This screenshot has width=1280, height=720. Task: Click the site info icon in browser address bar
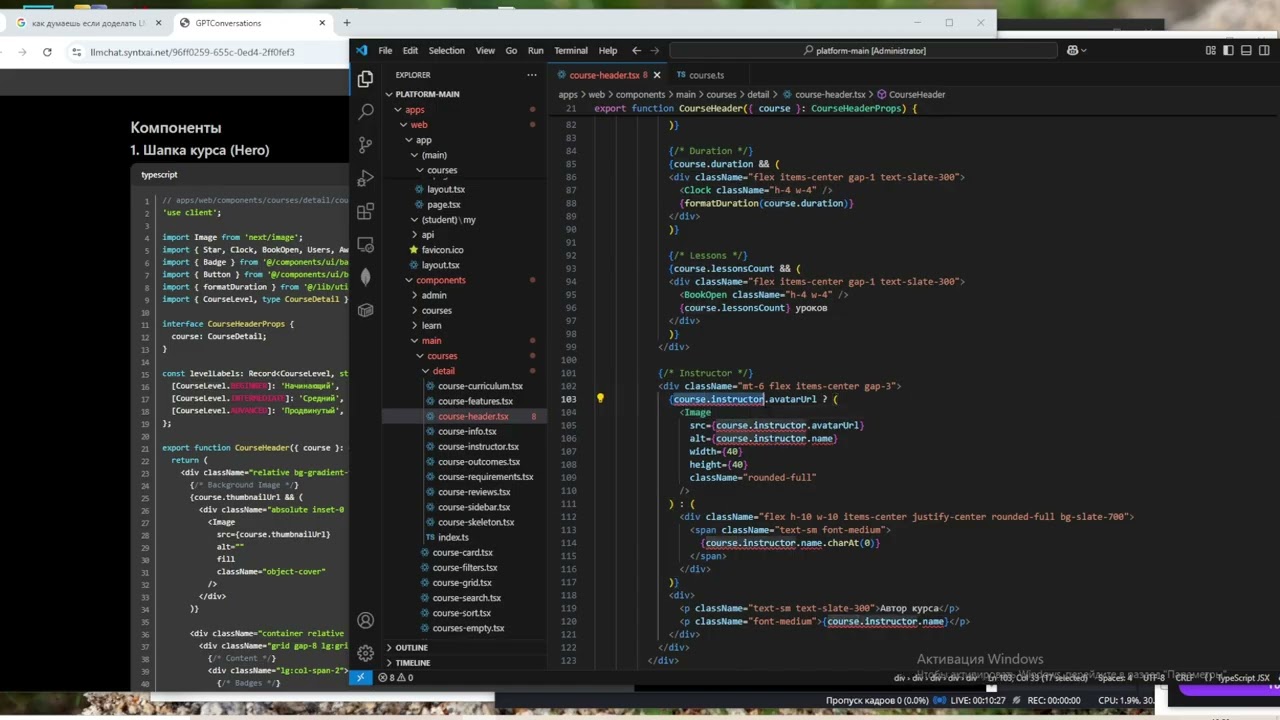[78, 52]
